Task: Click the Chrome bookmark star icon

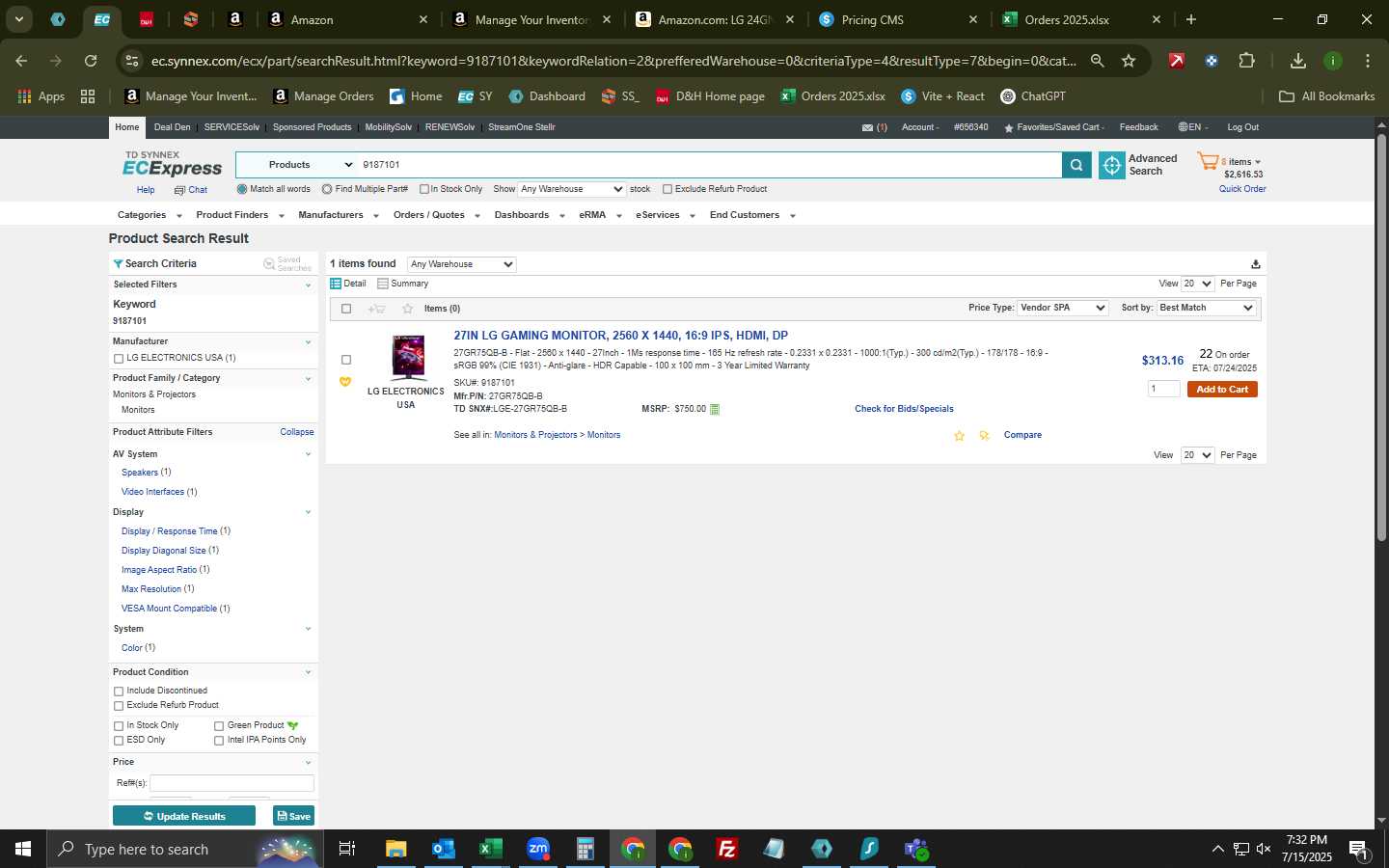Action: [x=1129, y=61]
